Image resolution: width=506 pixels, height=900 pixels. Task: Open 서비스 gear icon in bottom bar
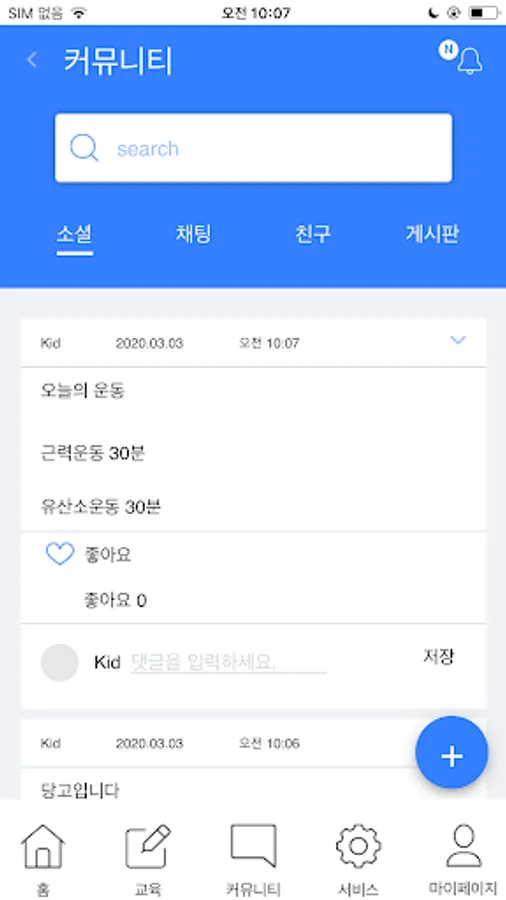358,846
